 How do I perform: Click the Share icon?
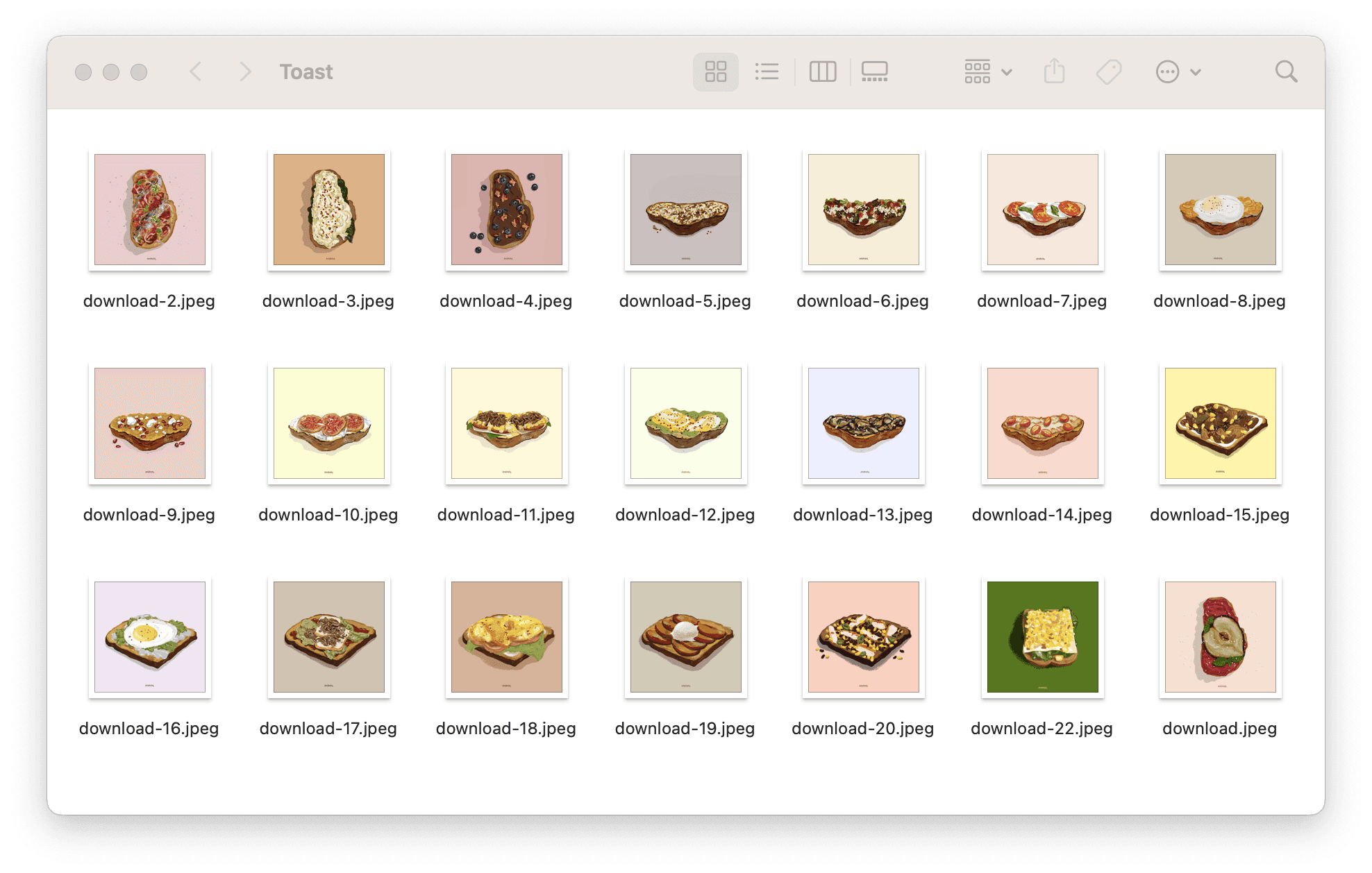point(1054,71)
